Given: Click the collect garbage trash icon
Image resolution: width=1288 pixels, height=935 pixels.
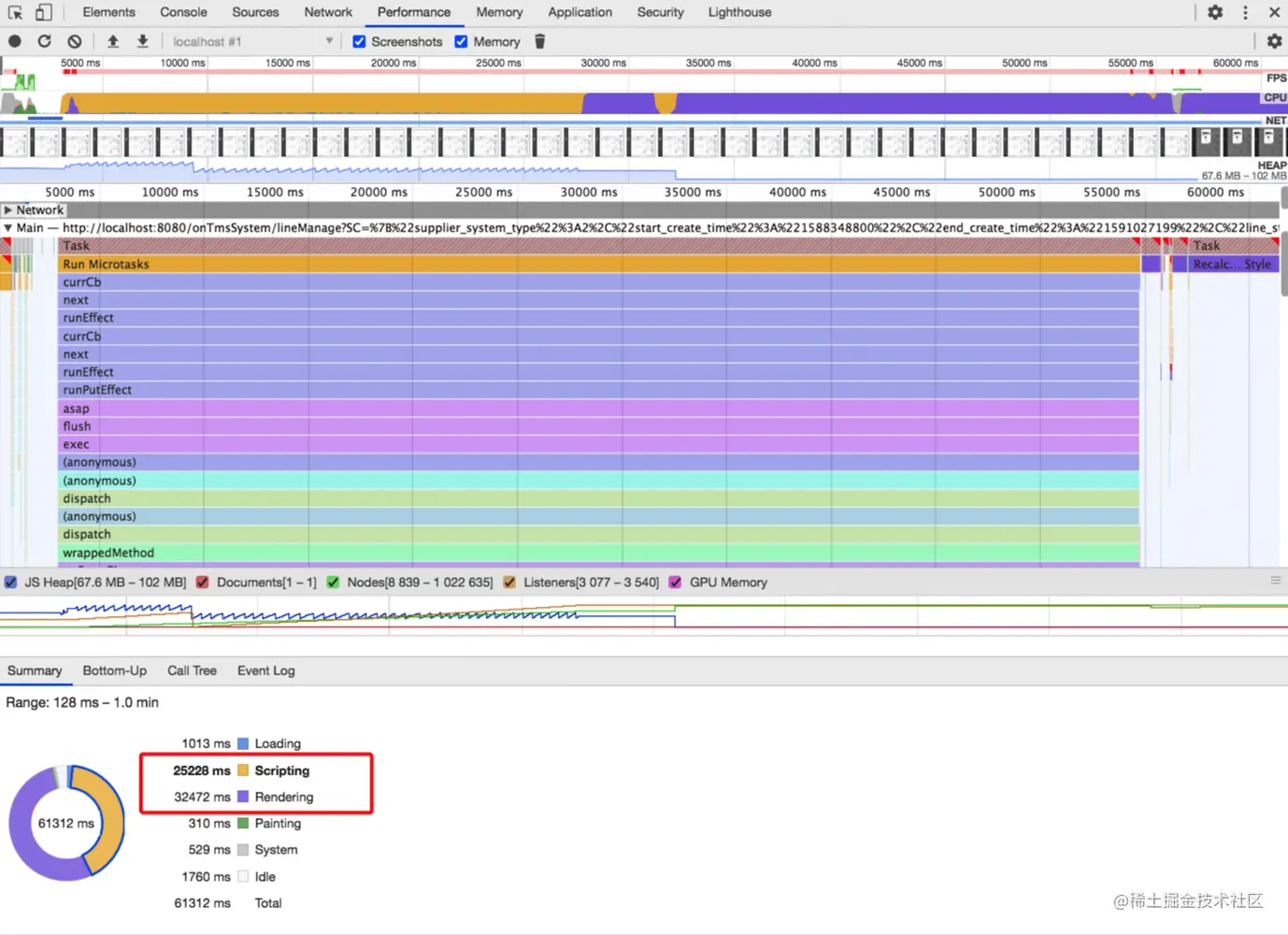Looking at the screenshot, I should click(x=539, y=41).
